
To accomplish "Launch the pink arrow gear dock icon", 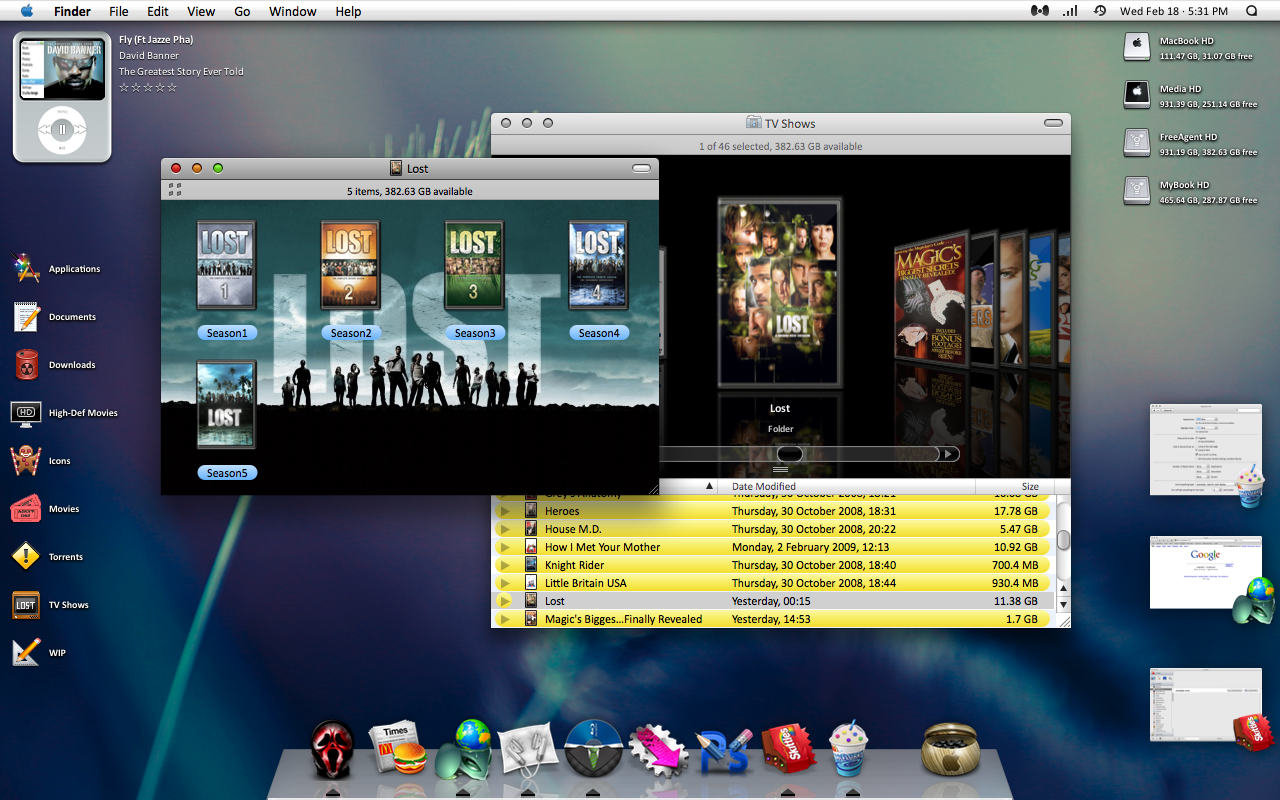I will pyautogui.click(x=658, y=749).
